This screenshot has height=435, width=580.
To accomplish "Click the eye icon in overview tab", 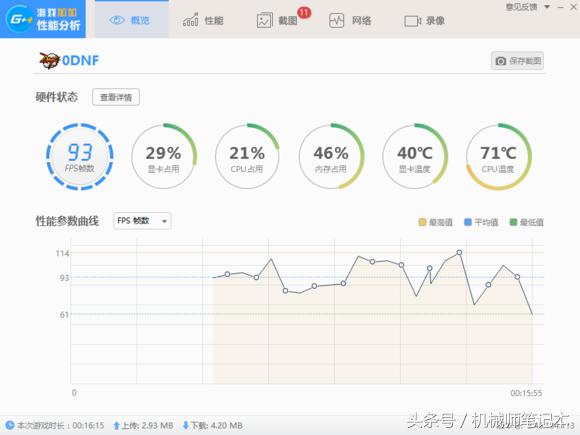I will point(117,20).
